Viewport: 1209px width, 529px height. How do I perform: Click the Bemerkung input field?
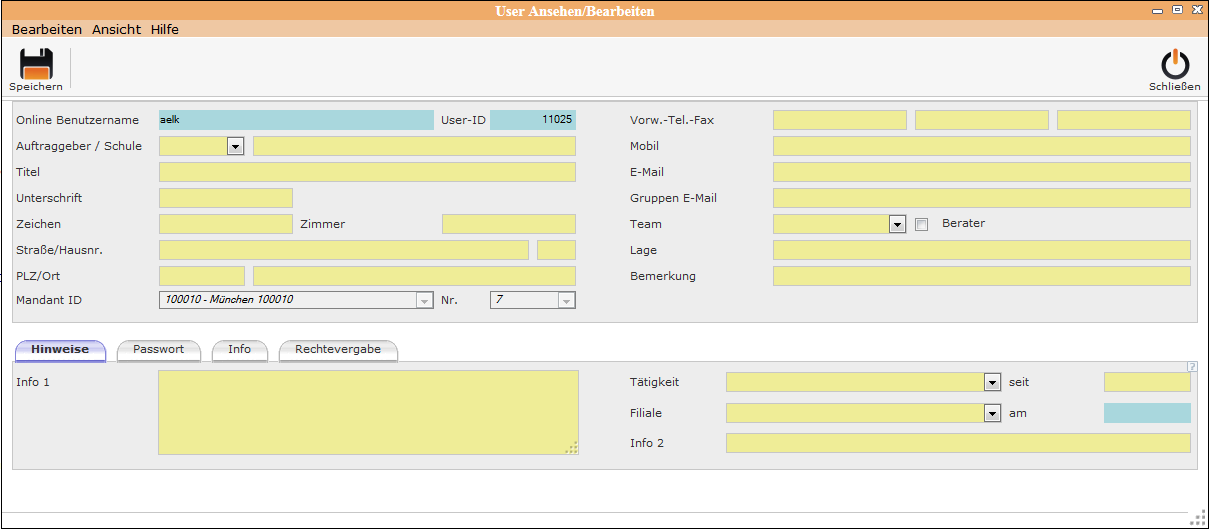point(982,276)
